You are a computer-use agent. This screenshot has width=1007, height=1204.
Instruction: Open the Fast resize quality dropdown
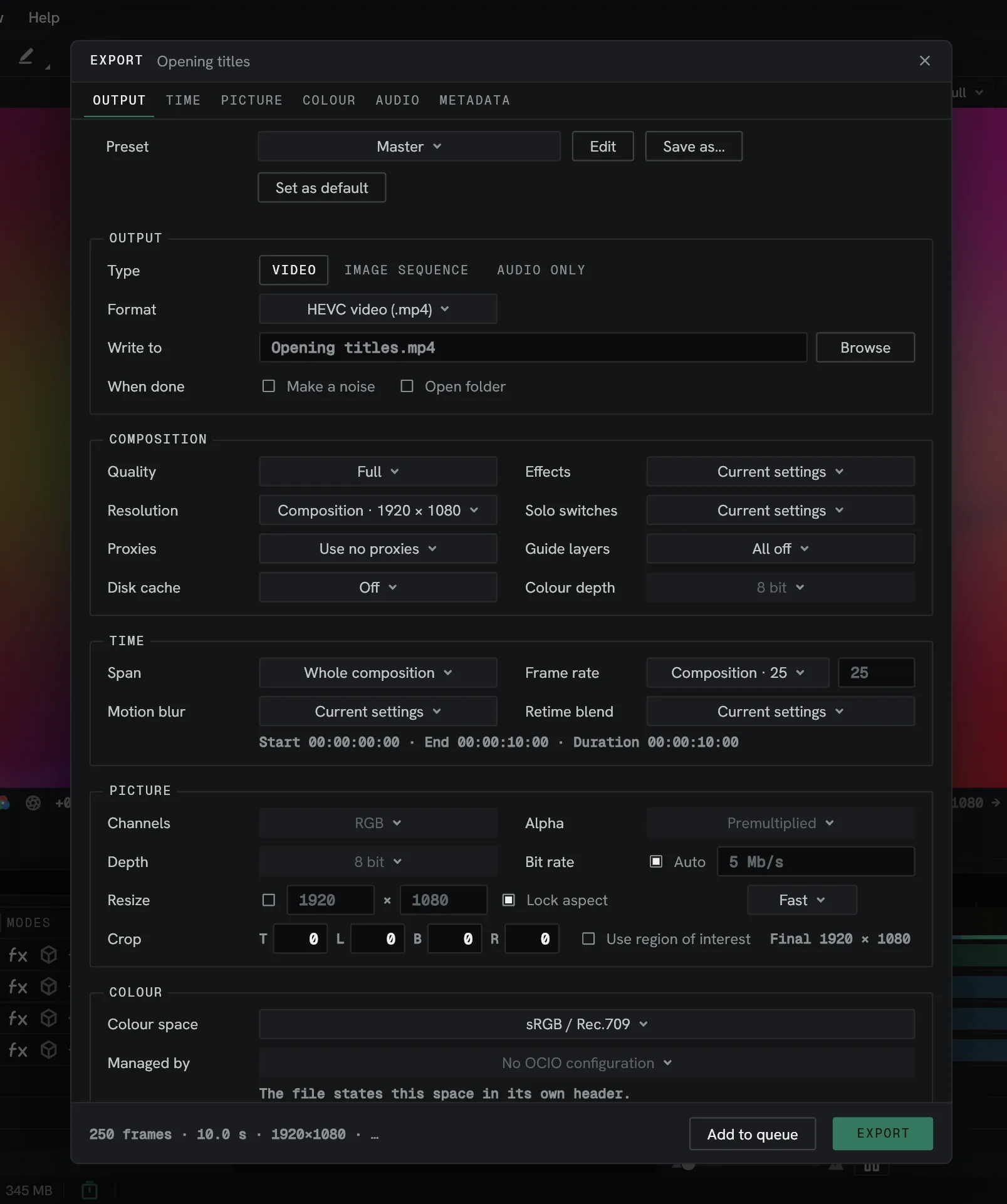[802, 900]
